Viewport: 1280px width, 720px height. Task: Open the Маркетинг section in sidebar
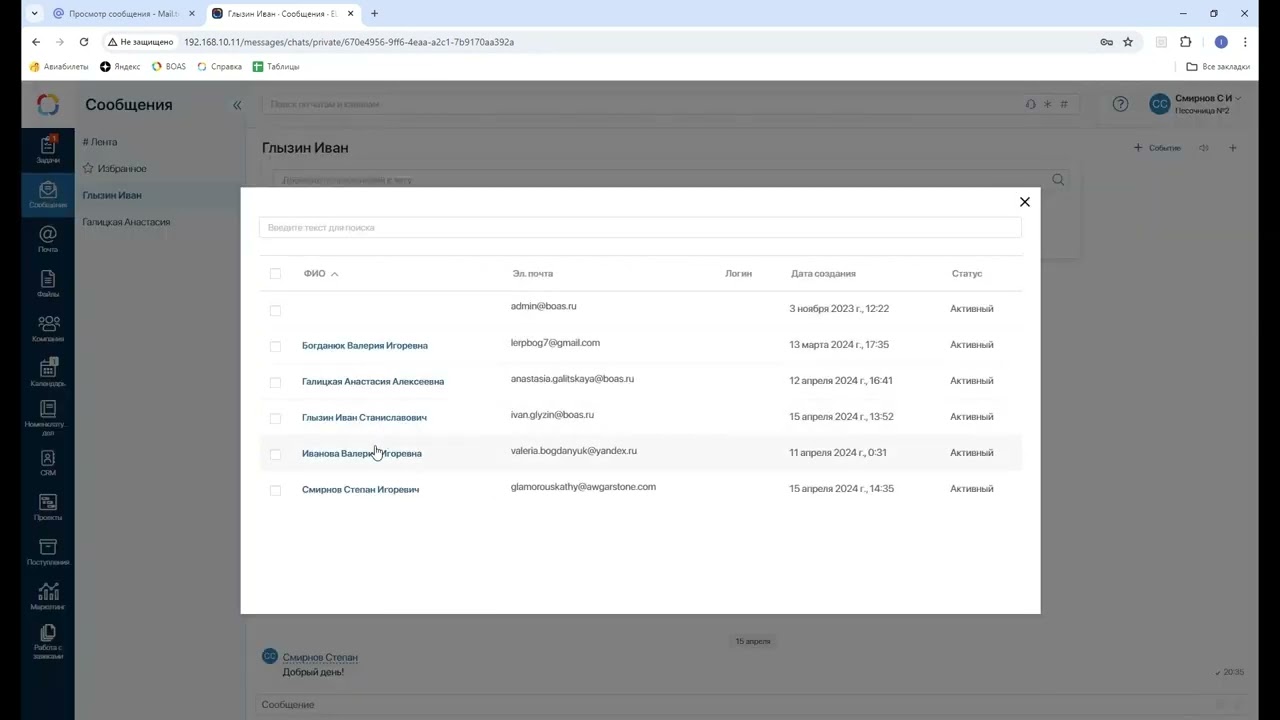coord(48,597)
